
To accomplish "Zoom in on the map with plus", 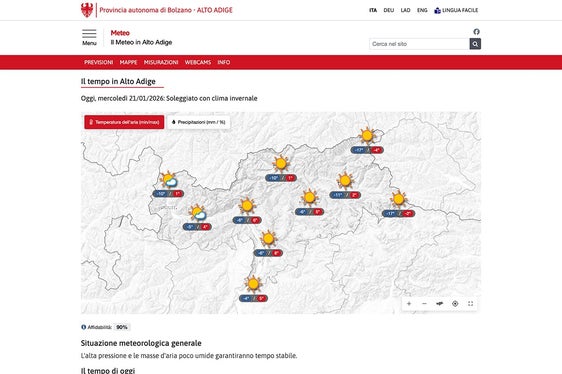I will click(409, 304).
